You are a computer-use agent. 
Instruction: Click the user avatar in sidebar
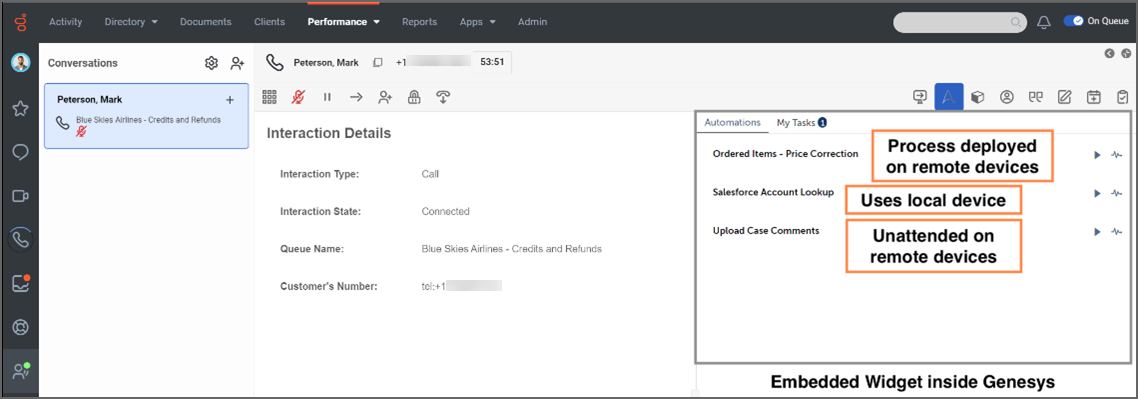[x=20, y=62]
